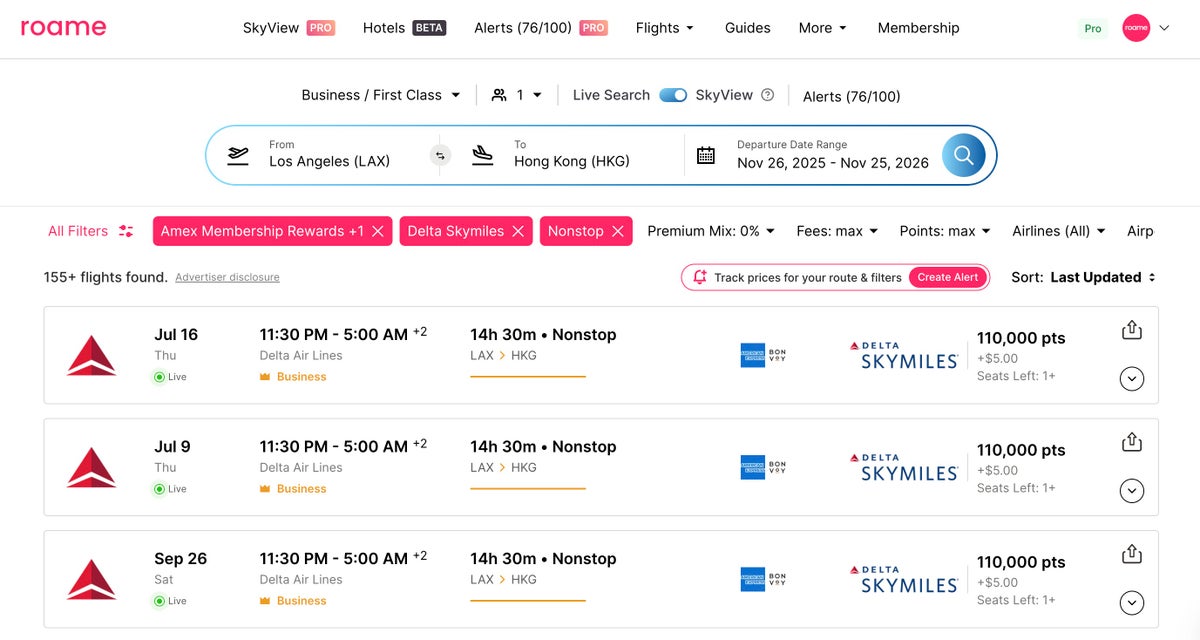Viewport: 1200px width, 640px height.
Task: Share the Jul 16 flight result
Action: (x=1131, y=330)
